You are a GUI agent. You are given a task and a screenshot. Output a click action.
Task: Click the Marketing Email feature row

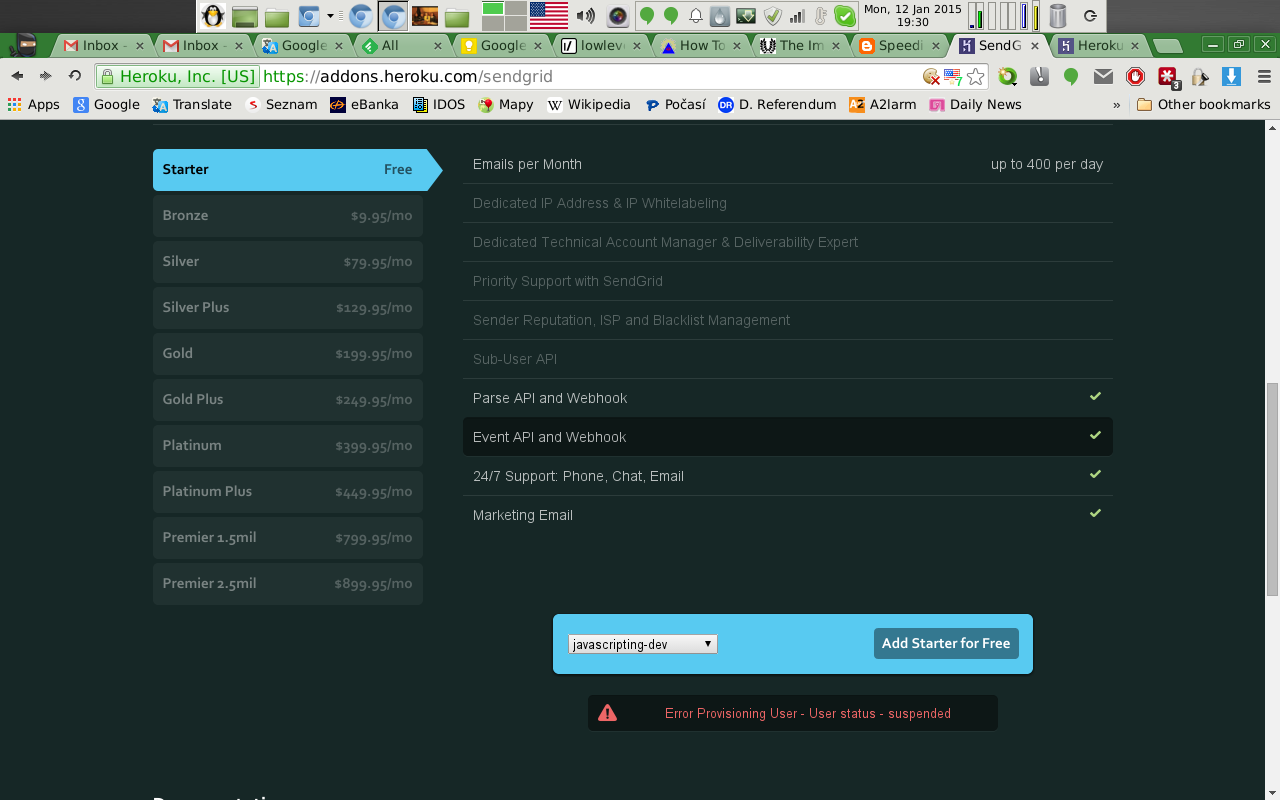pos(788,515)
